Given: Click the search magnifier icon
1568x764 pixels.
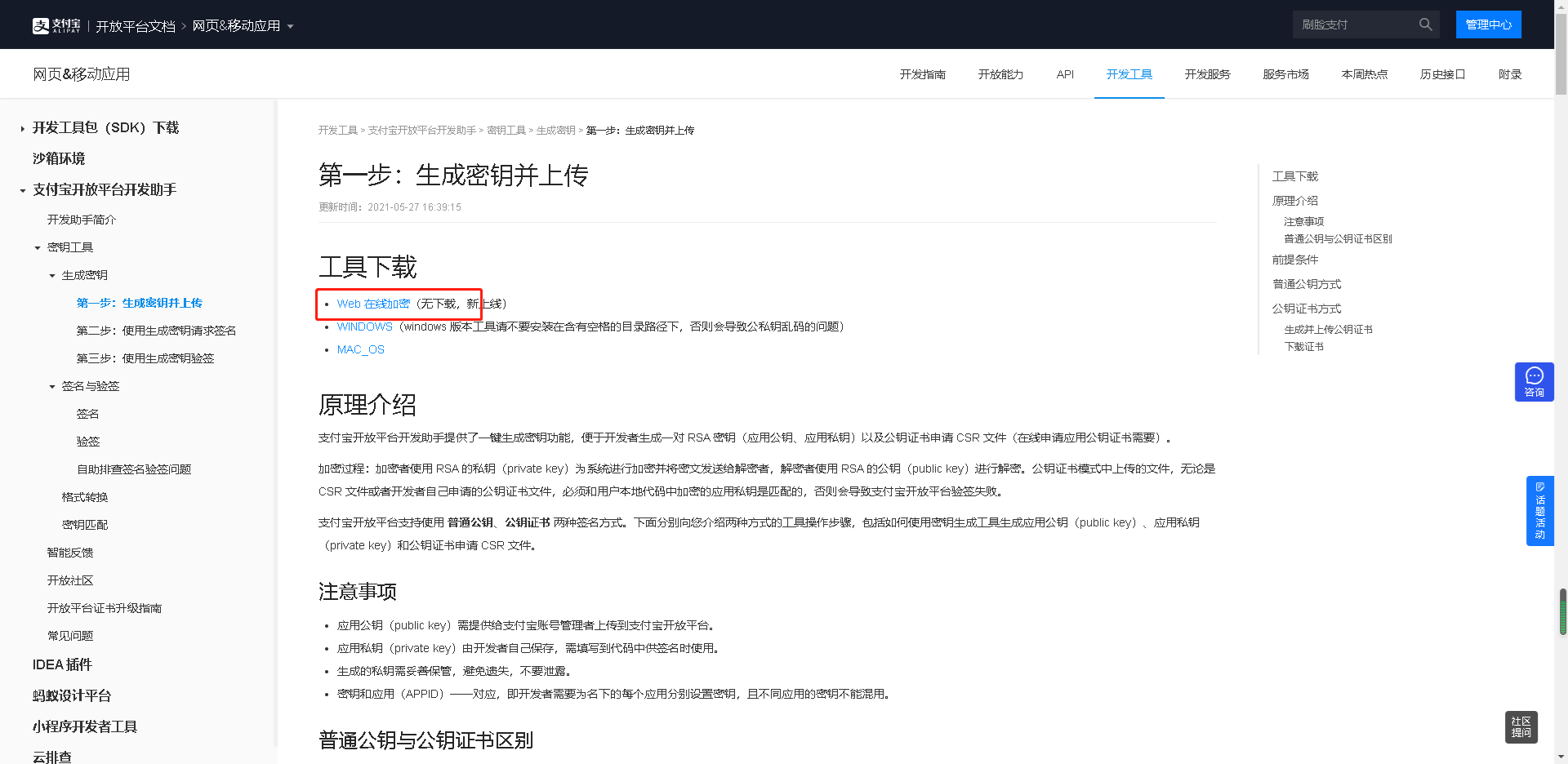Looking at the screenshot, I should [1425, 24].
